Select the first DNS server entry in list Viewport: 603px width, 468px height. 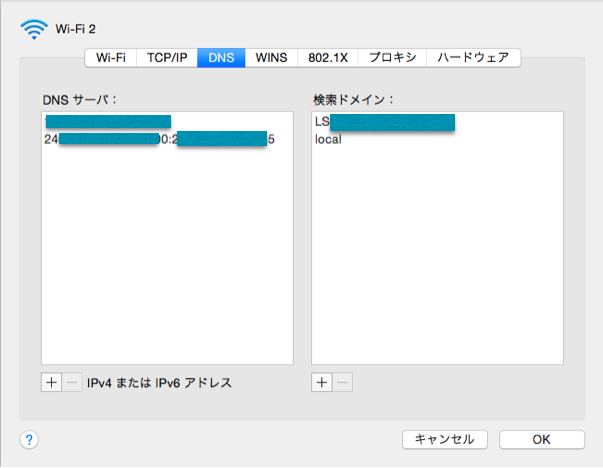[x=108, y=123]
